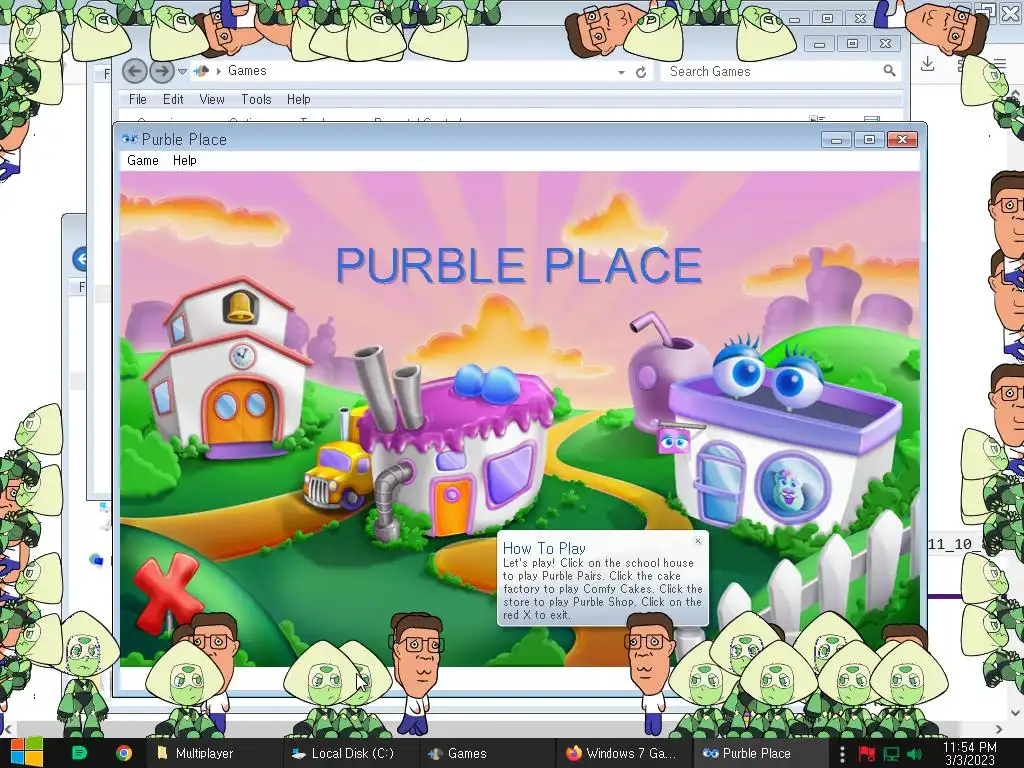Go back in the Games explorer window

pyautogui.click(x=135, y=71)
